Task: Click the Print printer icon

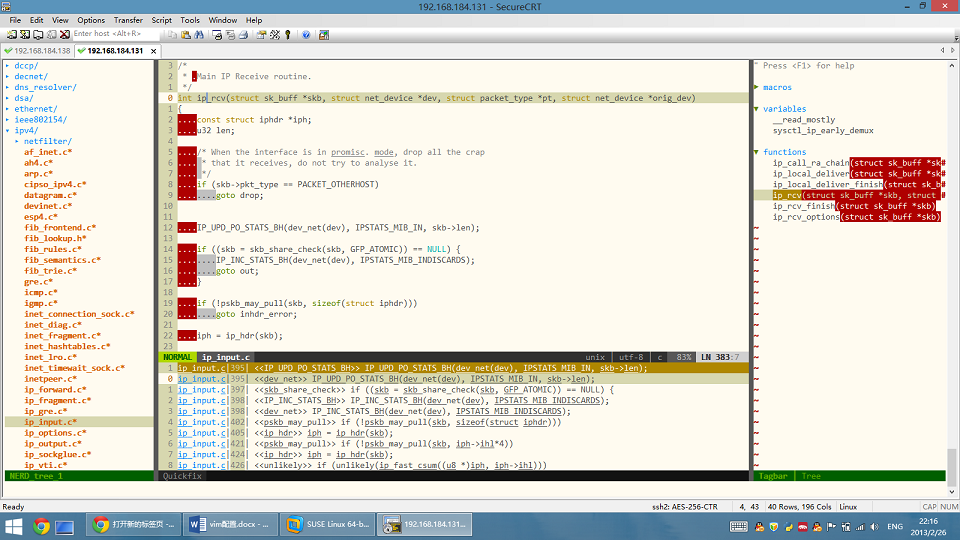Action: pyautogui.click(x=243, y=35)
